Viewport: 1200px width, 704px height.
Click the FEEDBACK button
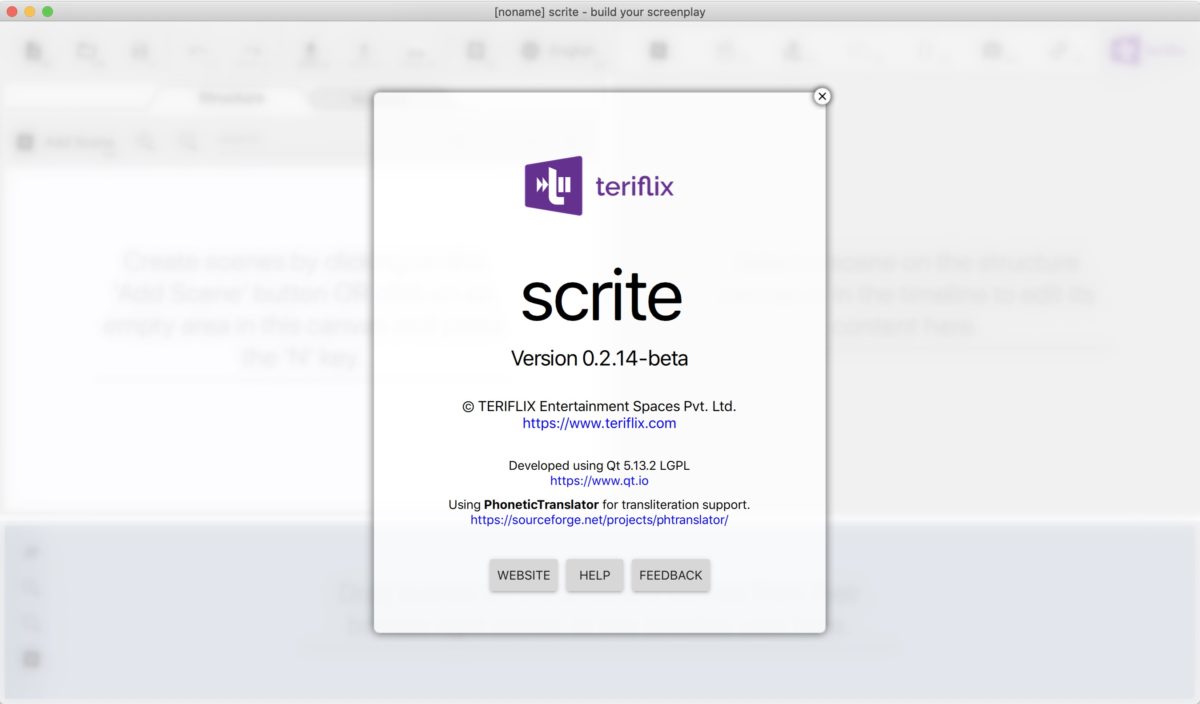pos(671,575)
